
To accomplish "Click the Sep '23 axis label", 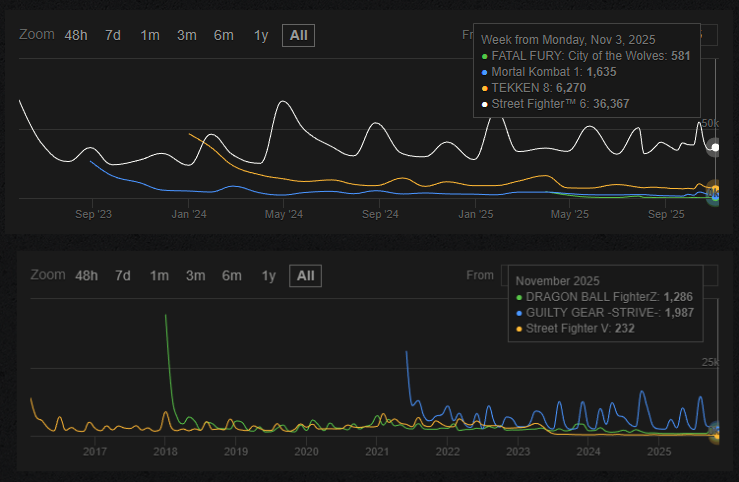I will click(x=93, y=214).
